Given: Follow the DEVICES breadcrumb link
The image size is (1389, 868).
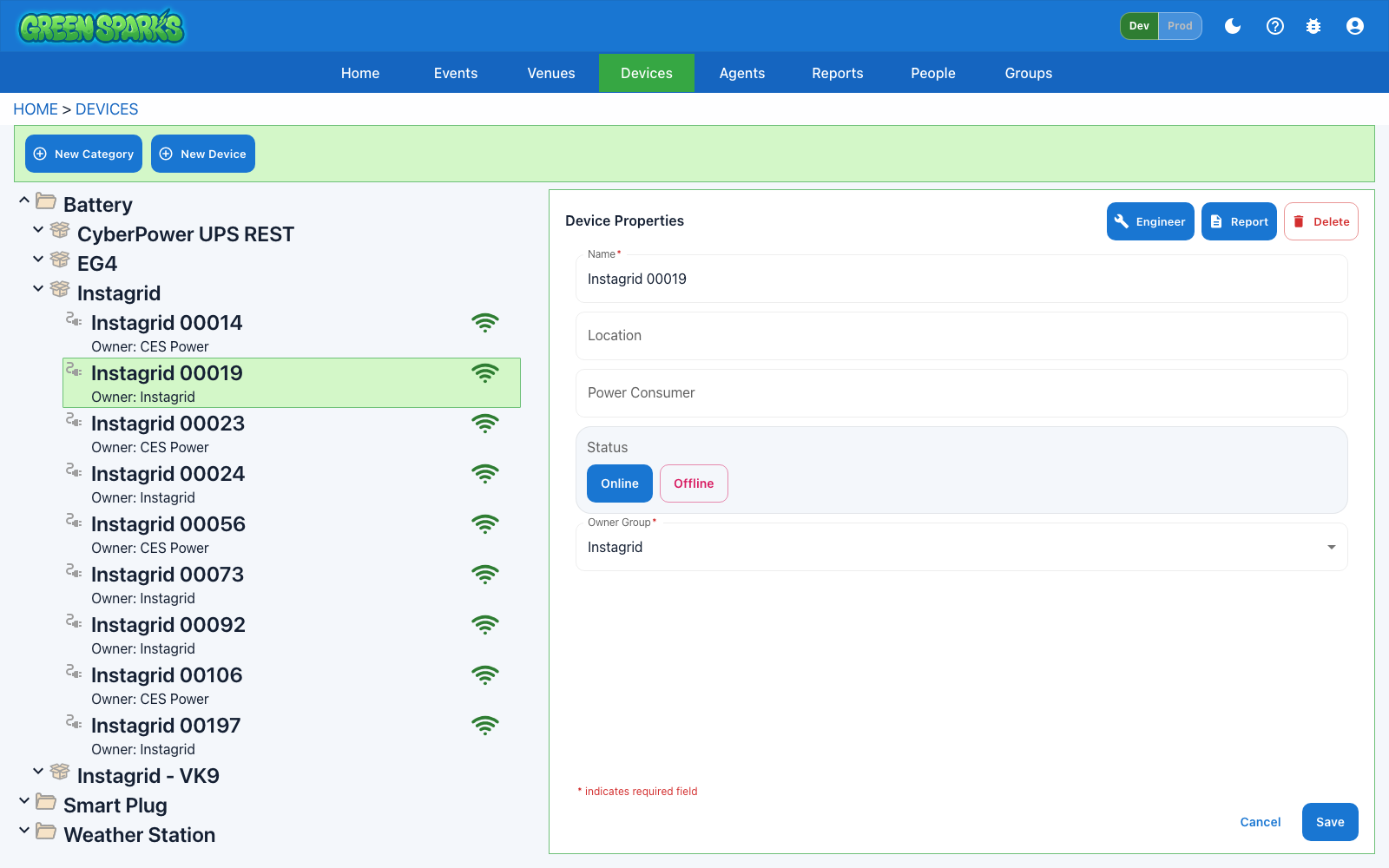Looking at the screenshot, I should 107,109.
